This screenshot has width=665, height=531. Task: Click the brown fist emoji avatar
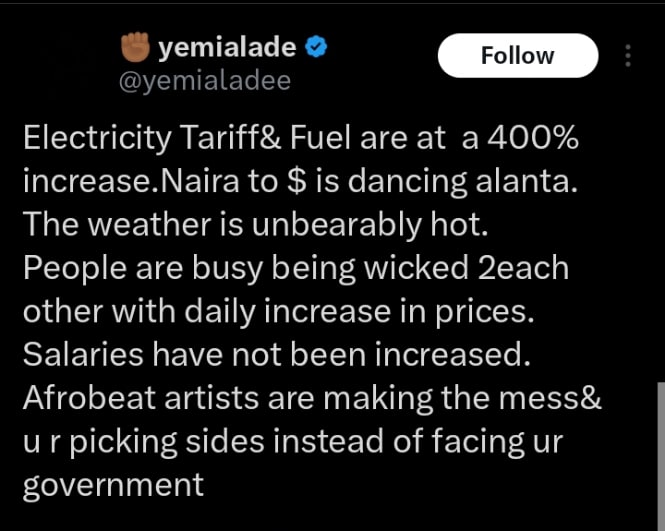134,47
